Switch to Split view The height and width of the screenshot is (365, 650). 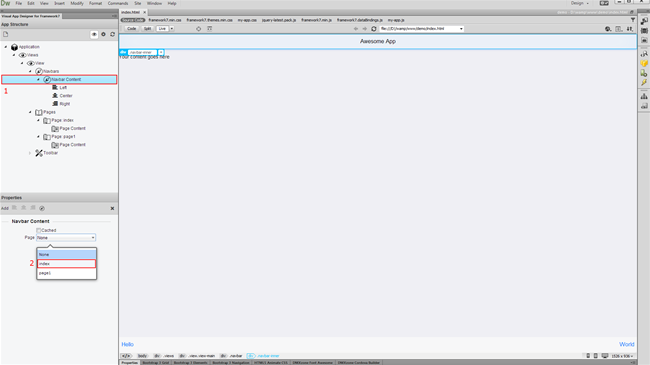click(147, 29)
